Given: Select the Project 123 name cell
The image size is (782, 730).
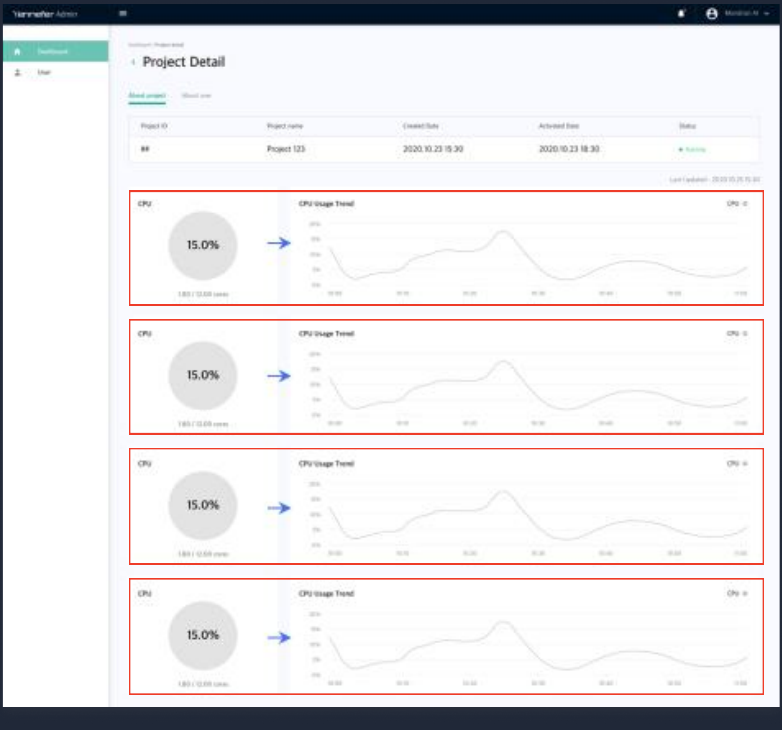Looking at the screenshot, I should [x=286, y=149].
